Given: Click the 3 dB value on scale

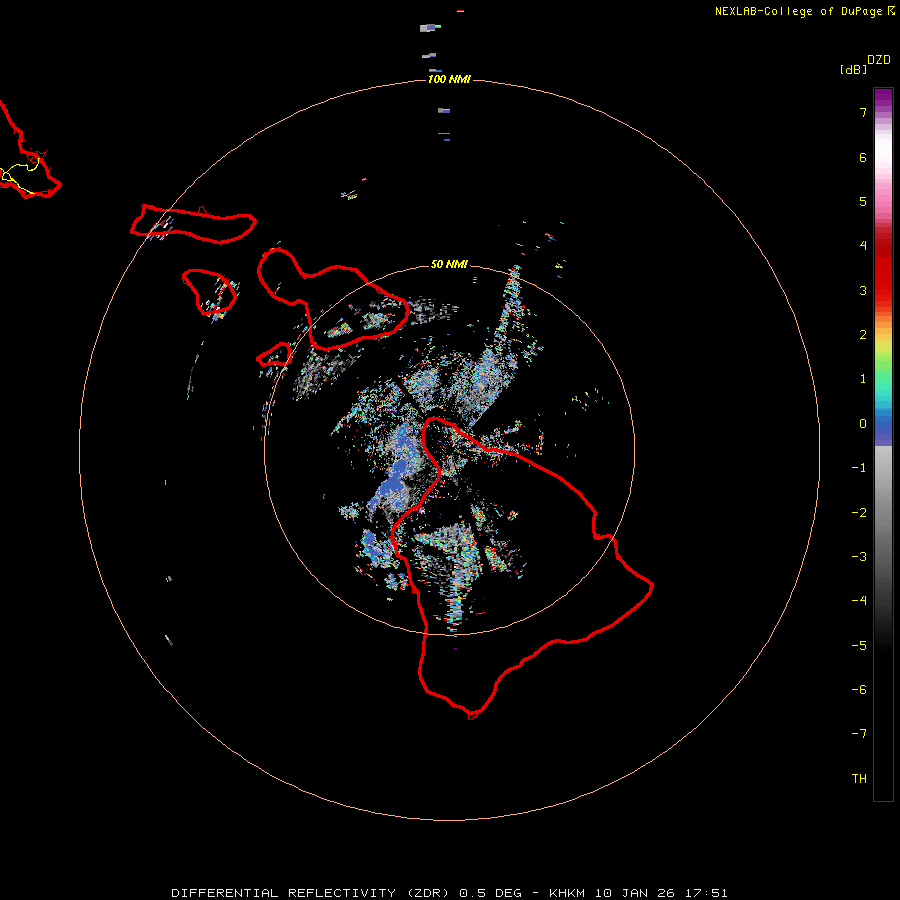Looking at the screenshot, I should coord(863,290).
